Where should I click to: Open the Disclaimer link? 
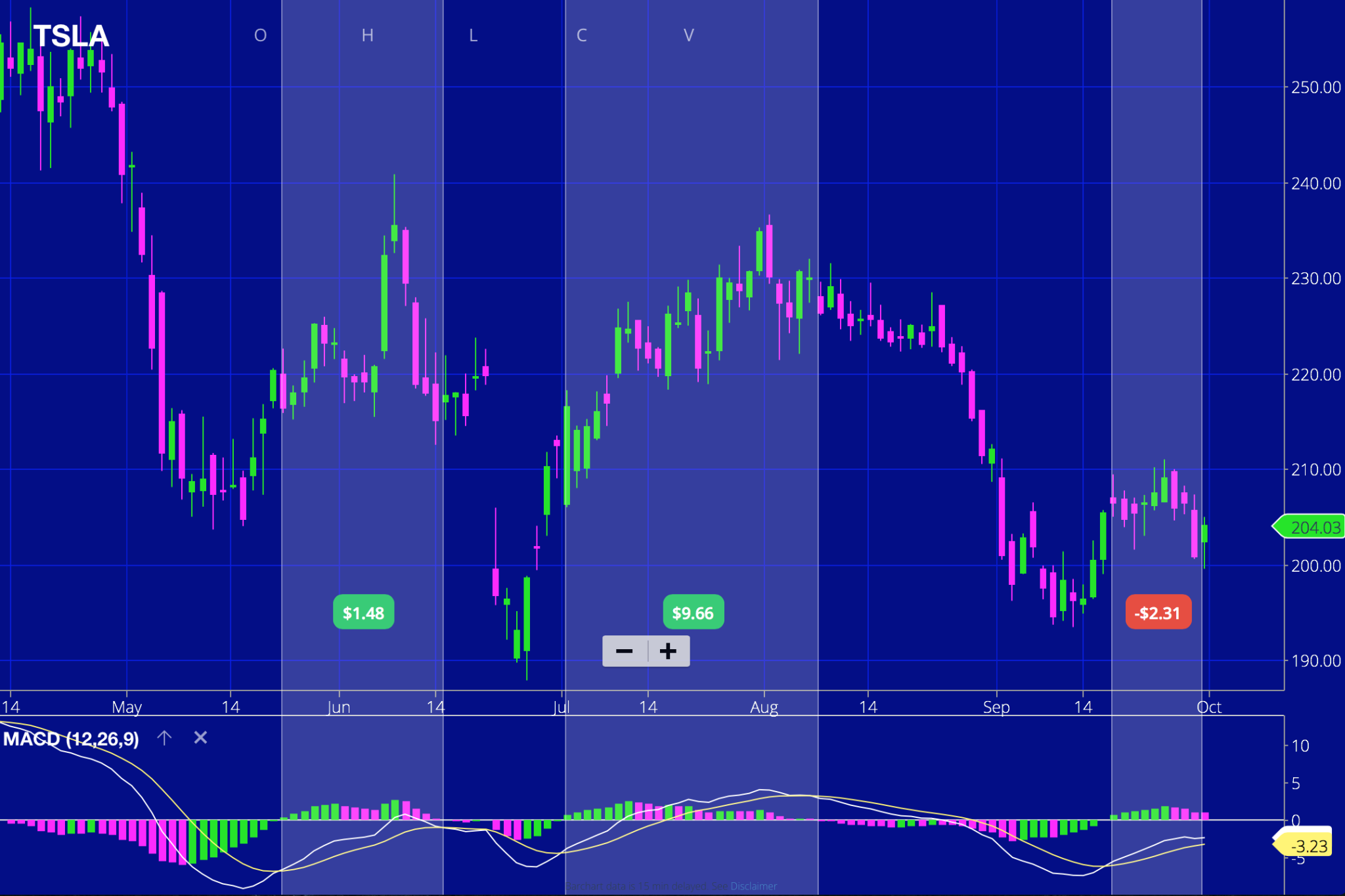(753, 886)
